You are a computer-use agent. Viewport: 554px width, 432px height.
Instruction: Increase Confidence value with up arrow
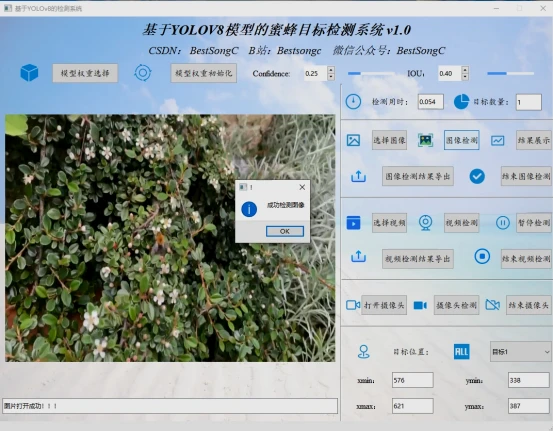(x=331, y=70)
